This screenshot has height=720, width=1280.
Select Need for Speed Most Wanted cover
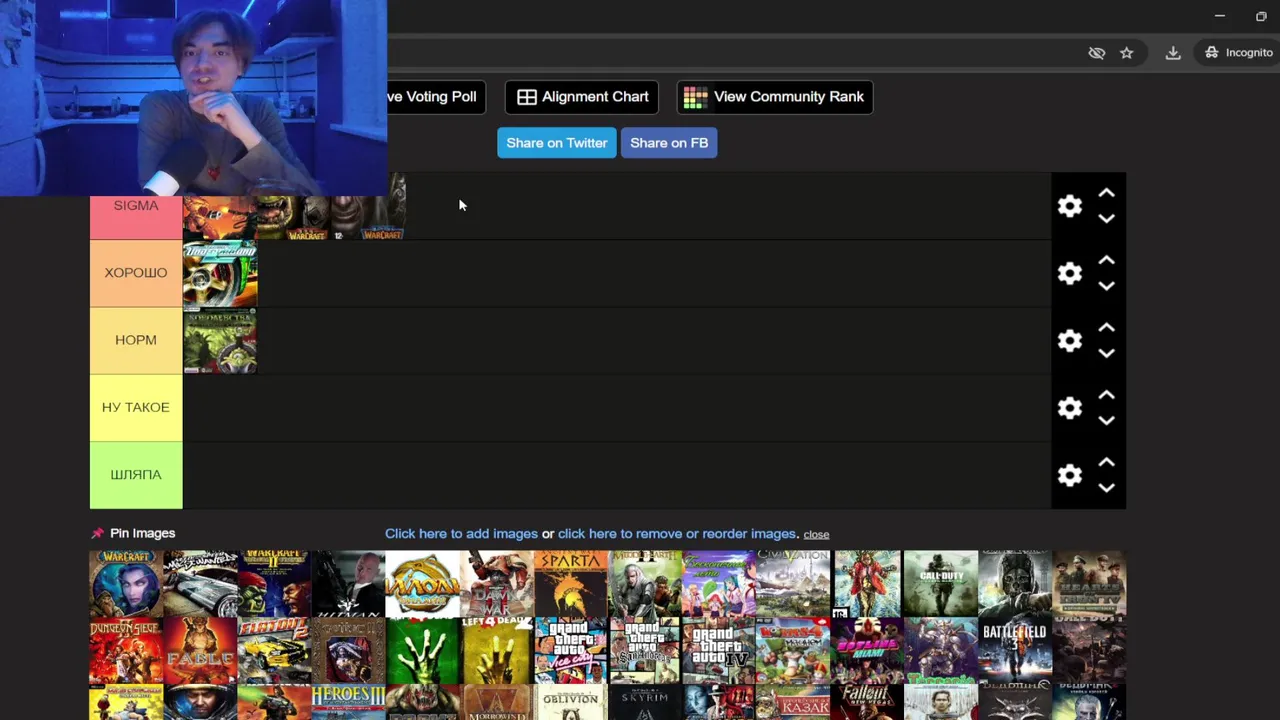click(200, 583)
